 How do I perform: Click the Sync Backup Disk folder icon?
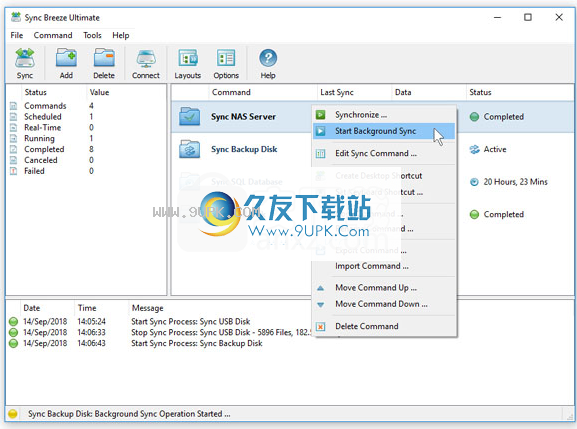coord(190,149)
